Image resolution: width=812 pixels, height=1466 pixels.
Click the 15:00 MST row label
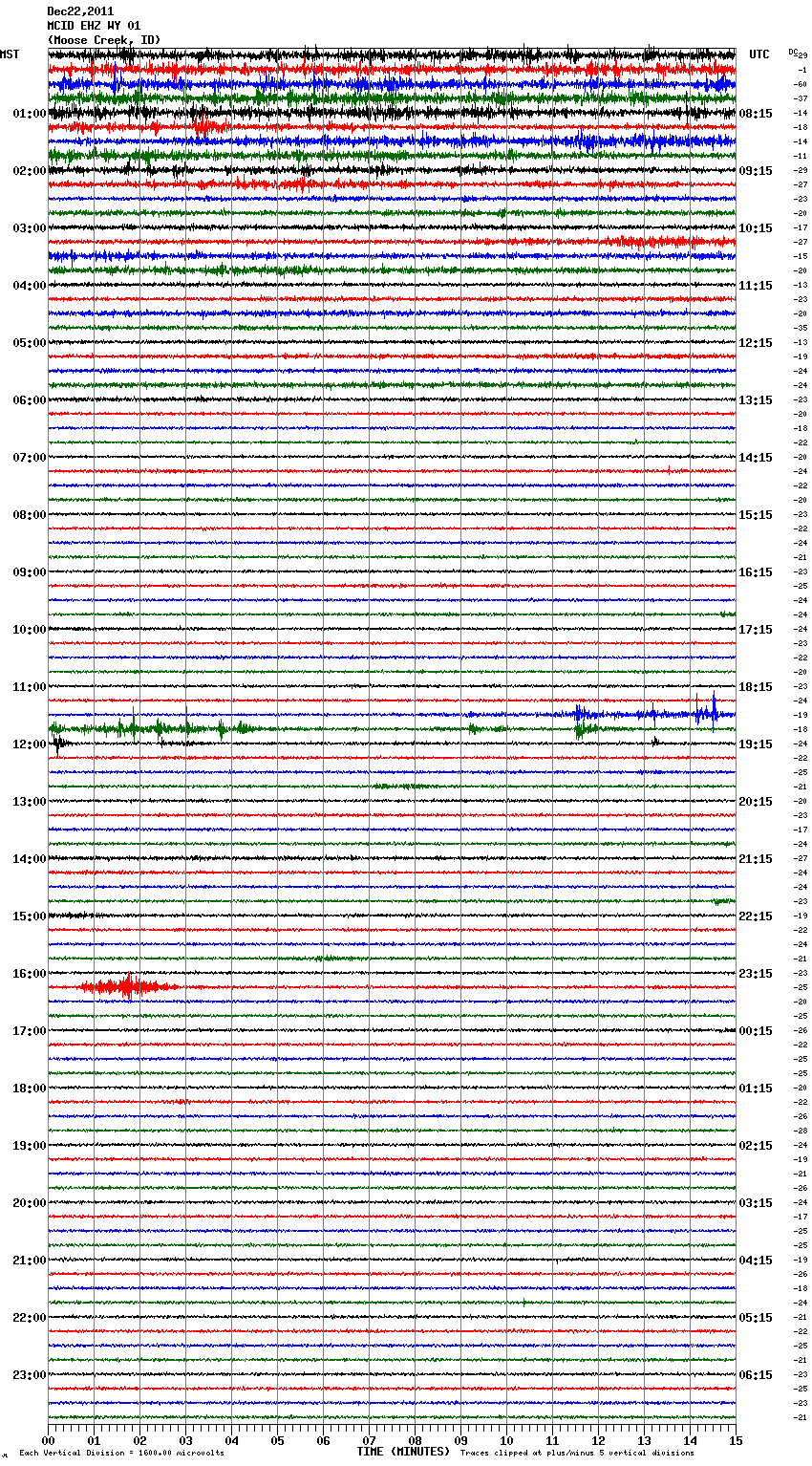click(30, 916)
